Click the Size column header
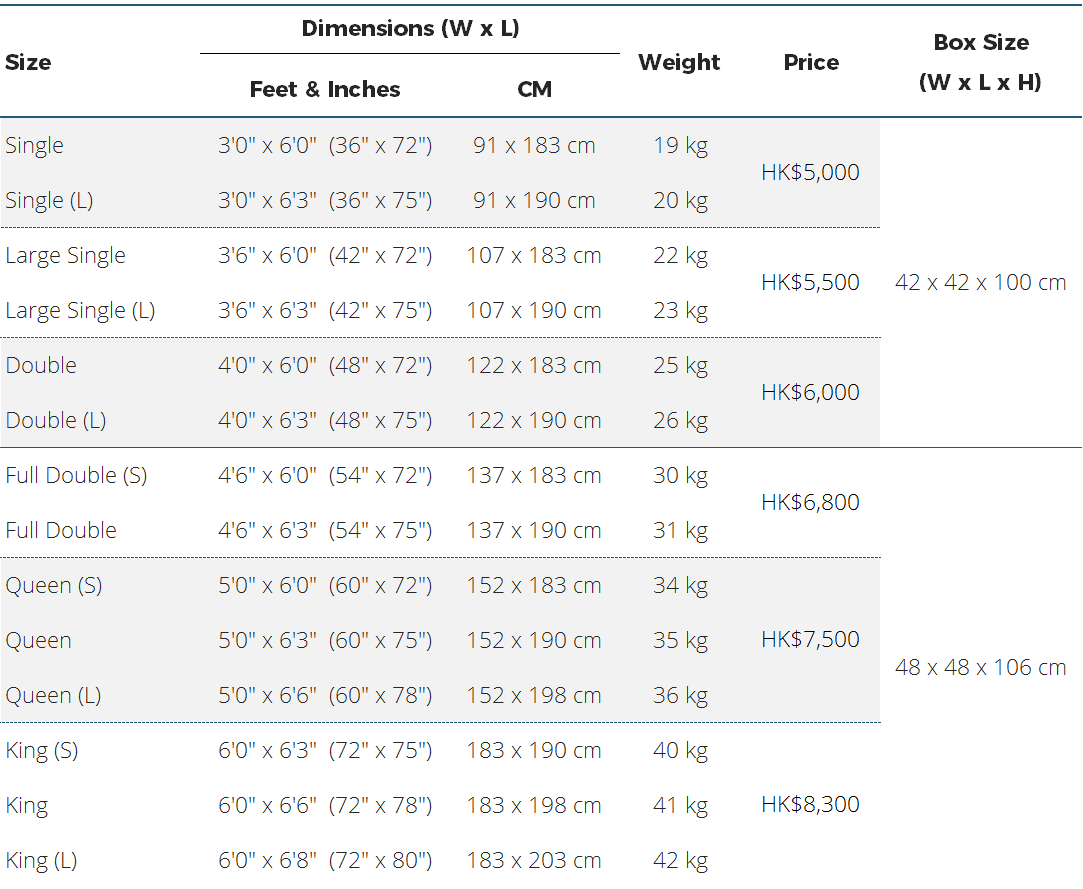Image resolution: width=1083 pixels, height=889 pixels. 28,62
